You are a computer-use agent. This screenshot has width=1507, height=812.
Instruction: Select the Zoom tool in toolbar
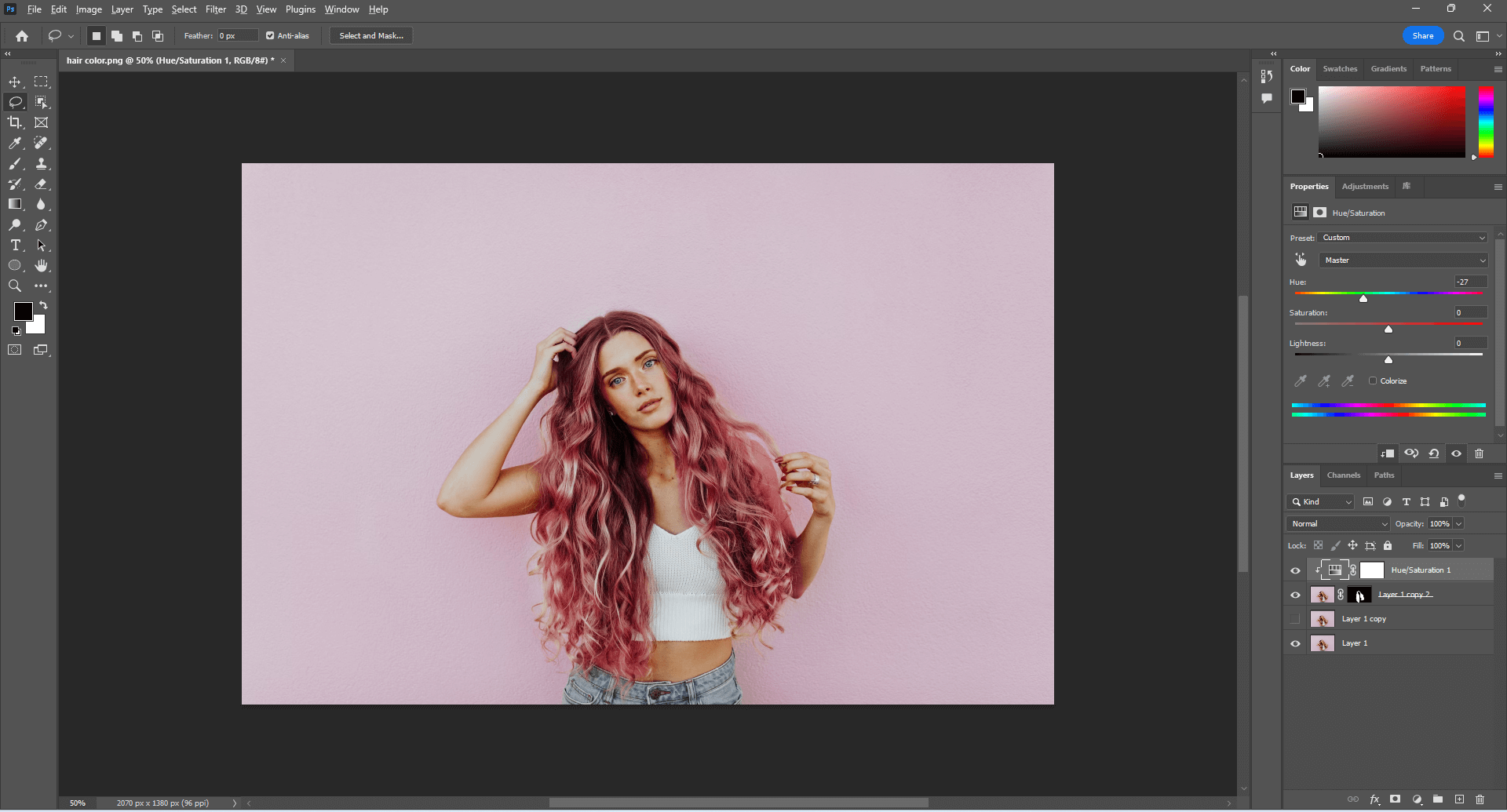pos(15,286)
